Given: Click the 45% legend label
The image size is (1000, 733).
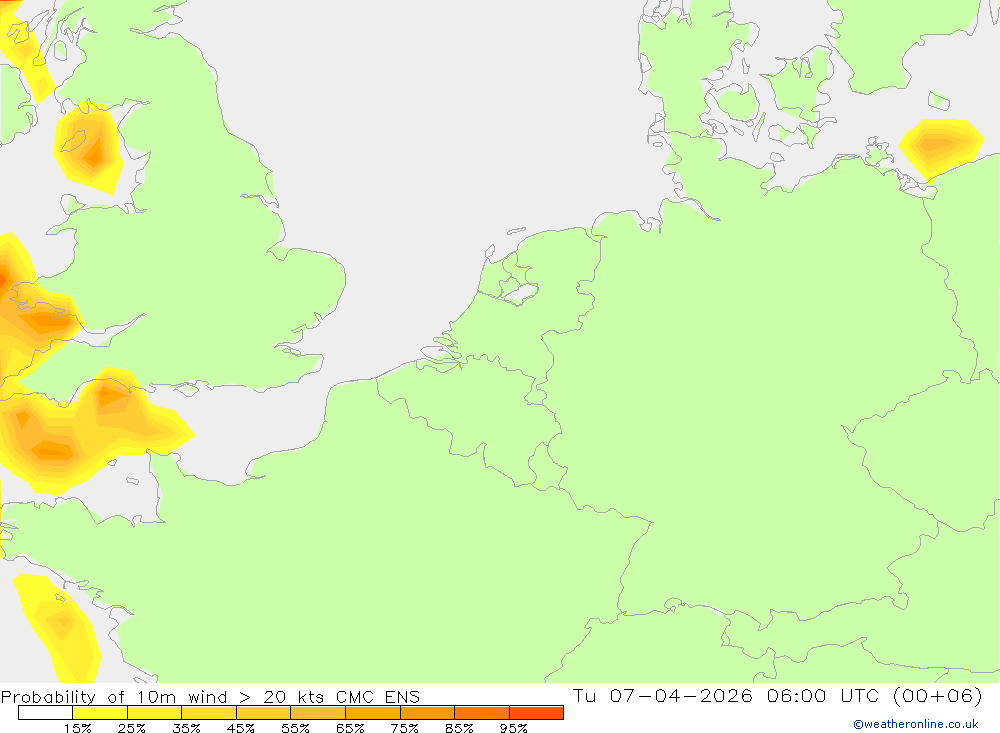Looking at the screenshot, I should pyautogui.click(x=240, y=728).
